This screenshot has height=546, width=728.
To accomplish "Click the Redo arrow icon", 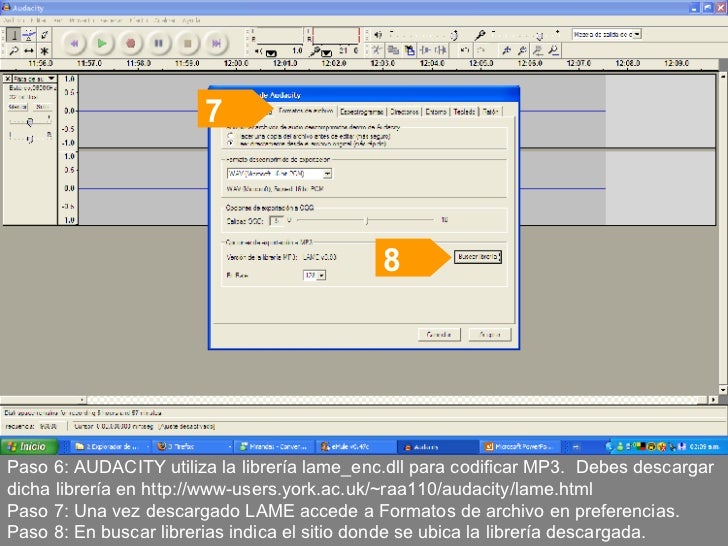I will (481, 50).
